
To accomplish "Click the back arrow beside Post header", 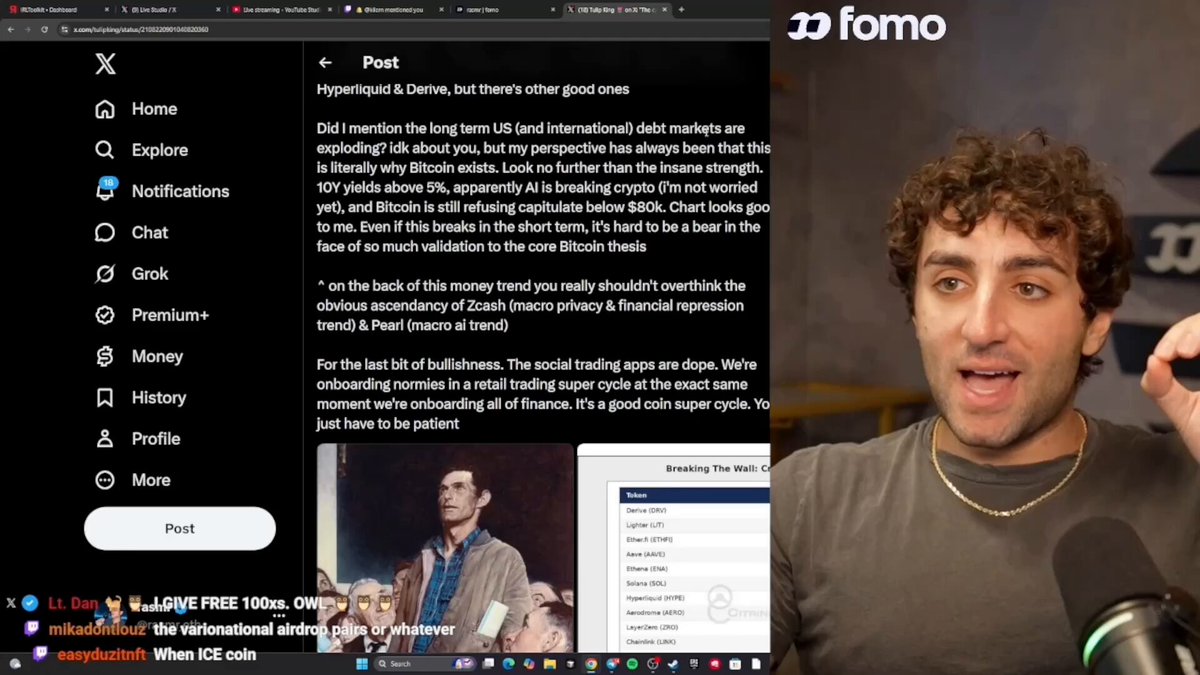I will click(x=325, y=62).
